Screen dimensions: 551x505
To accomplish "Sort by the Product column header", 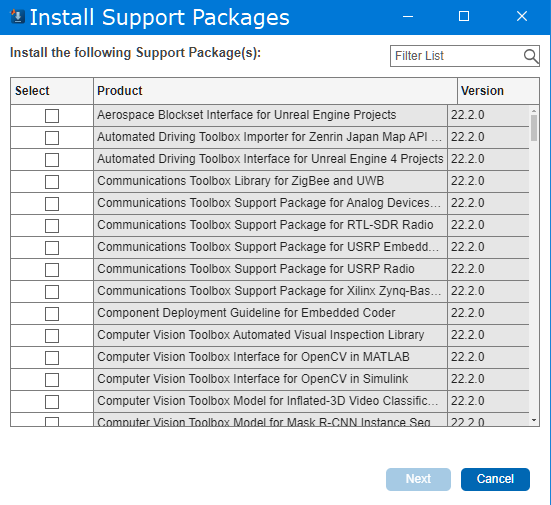I will point(276,91).
